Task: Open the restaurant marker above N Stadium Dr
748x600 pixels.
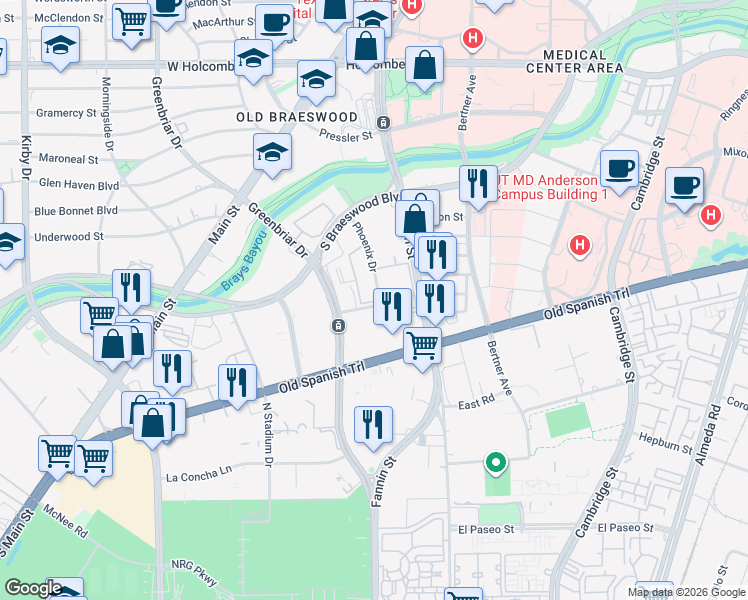Action: (237, 383)
